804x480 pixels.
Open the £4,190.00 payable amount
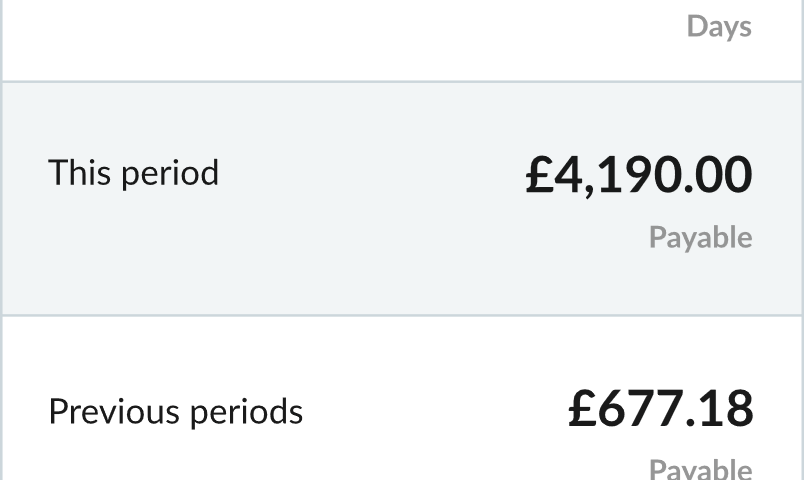pos(639,175)
